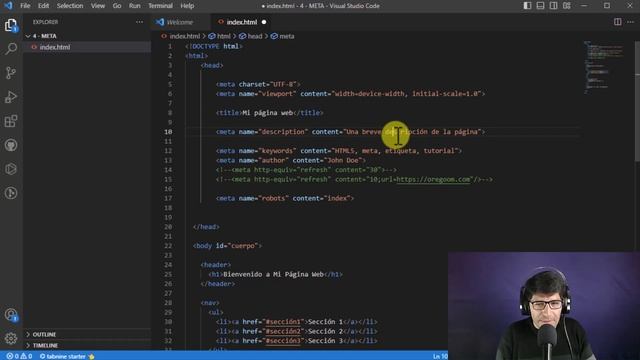The image size is (640, 360).
Task: Open editor More Actions ellipsis
Action: point(631,22)
